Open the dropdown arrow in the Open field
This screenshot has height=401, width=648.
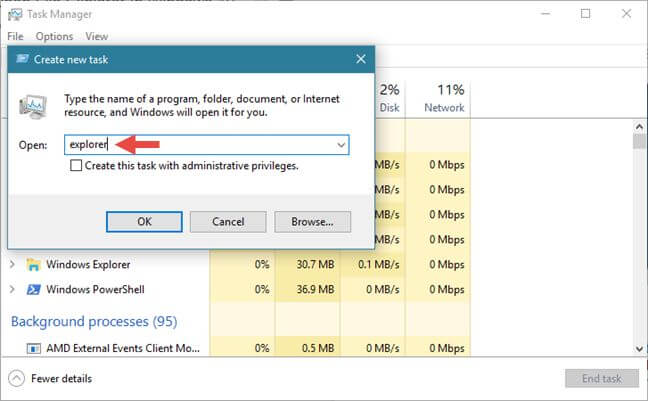click(341, 145)
